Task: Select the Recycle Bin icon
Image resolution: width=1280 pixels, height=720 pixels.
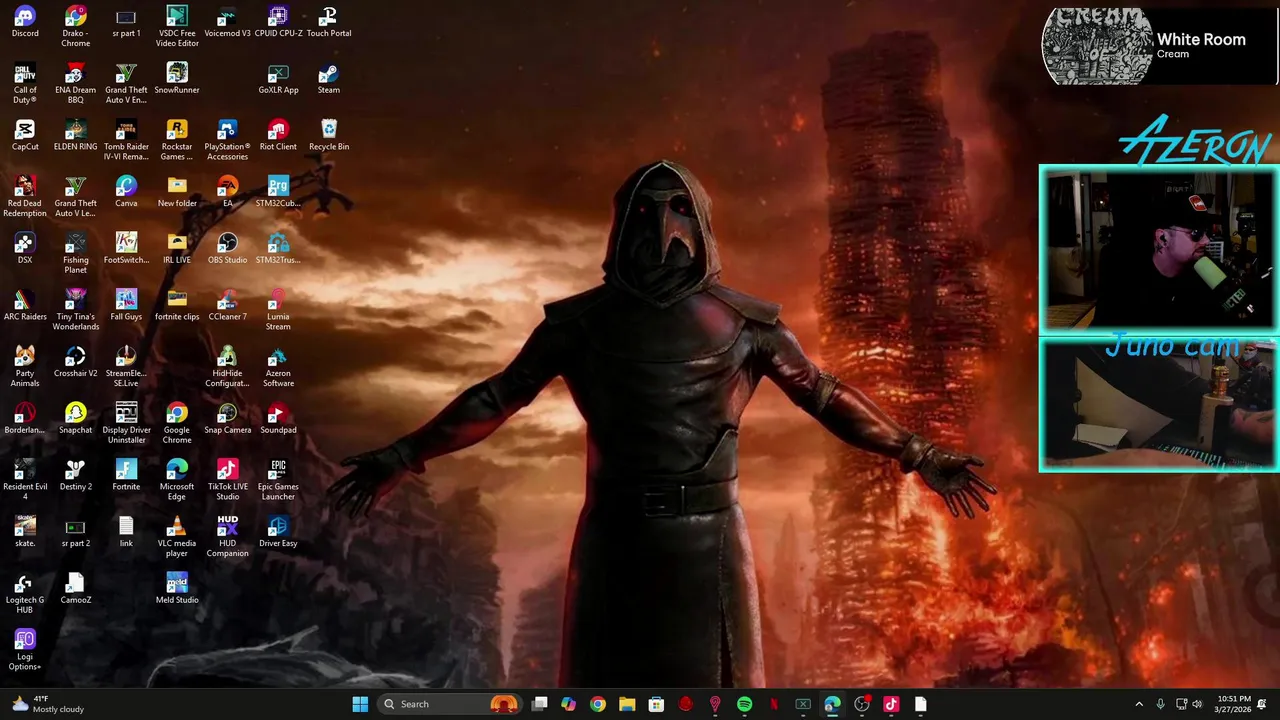Action: pyautogui.click(x=329, y=136)
